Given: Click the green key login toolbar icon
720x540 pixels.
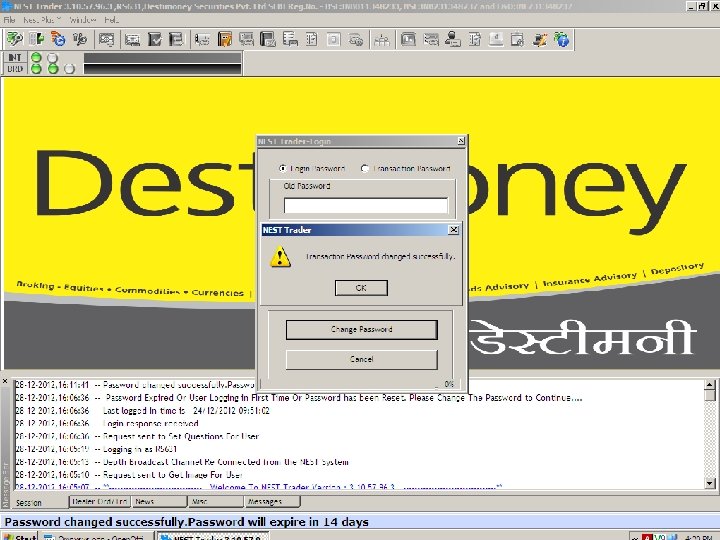Looking at the screenshot, I should [15, 39].
